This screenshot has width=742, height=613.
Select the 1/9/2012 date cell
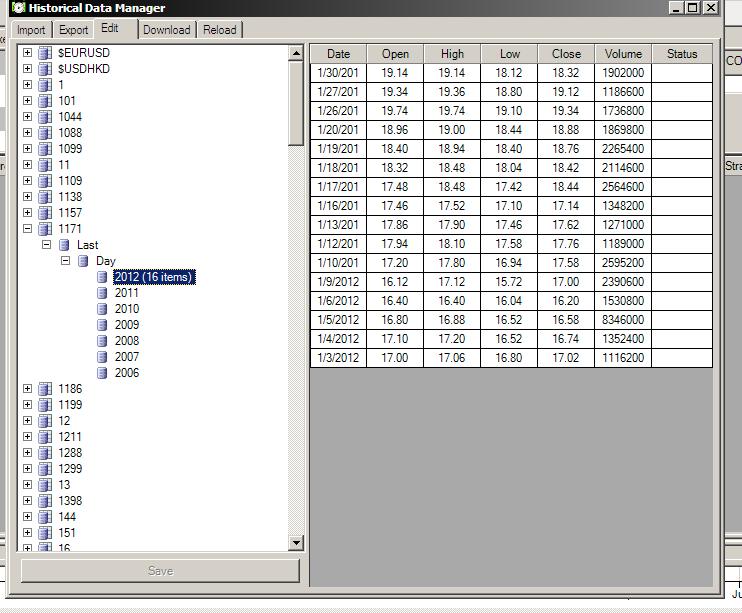[x=338, y=282]
